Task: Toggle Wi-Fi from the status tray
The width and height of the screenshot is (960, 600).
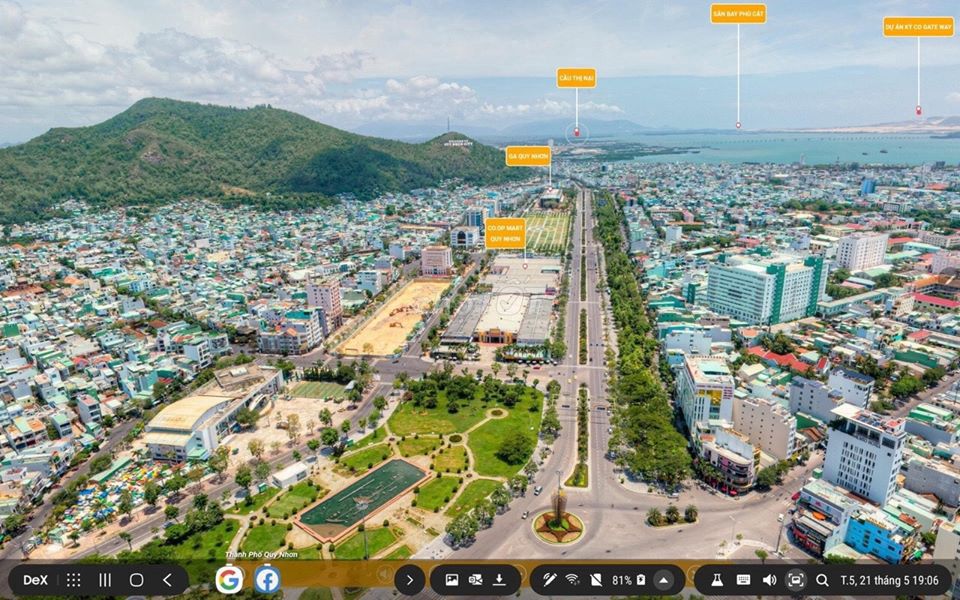Action: [572, 580]
